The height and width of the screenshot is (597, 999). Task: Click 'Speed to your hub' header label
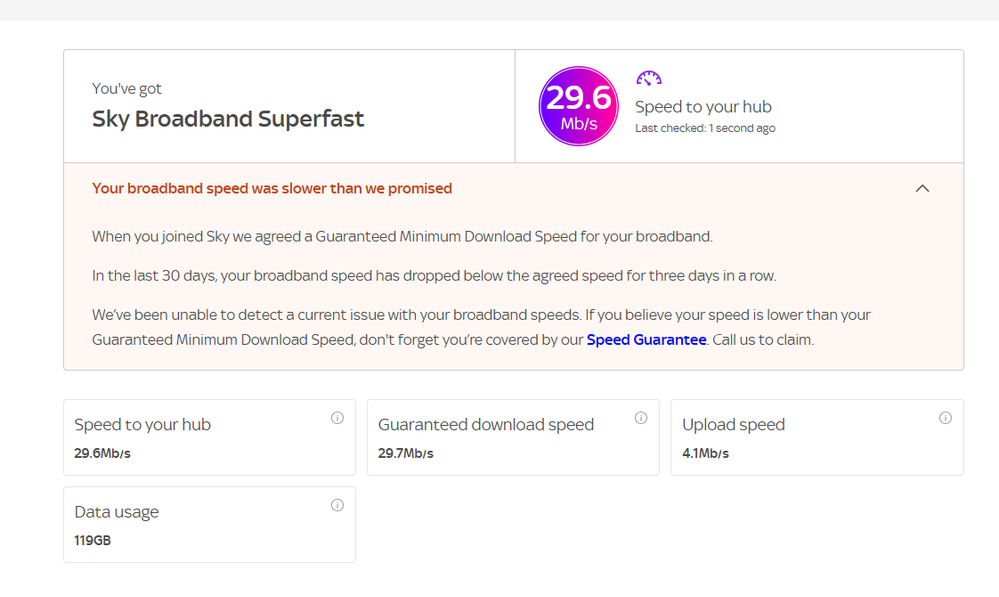click(703, 106)
